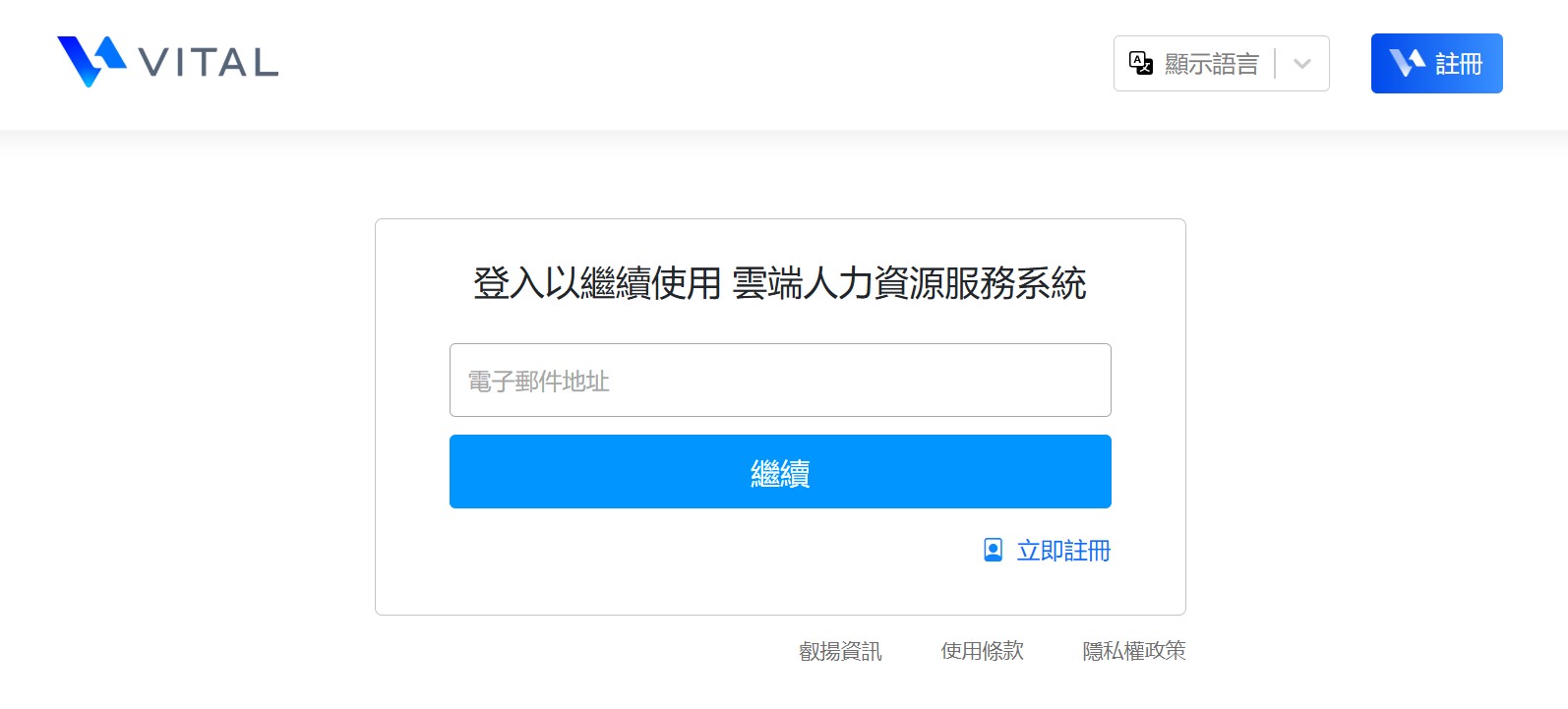
Task: Expand the language selector chevron arrow
Action: [1302, 64]
